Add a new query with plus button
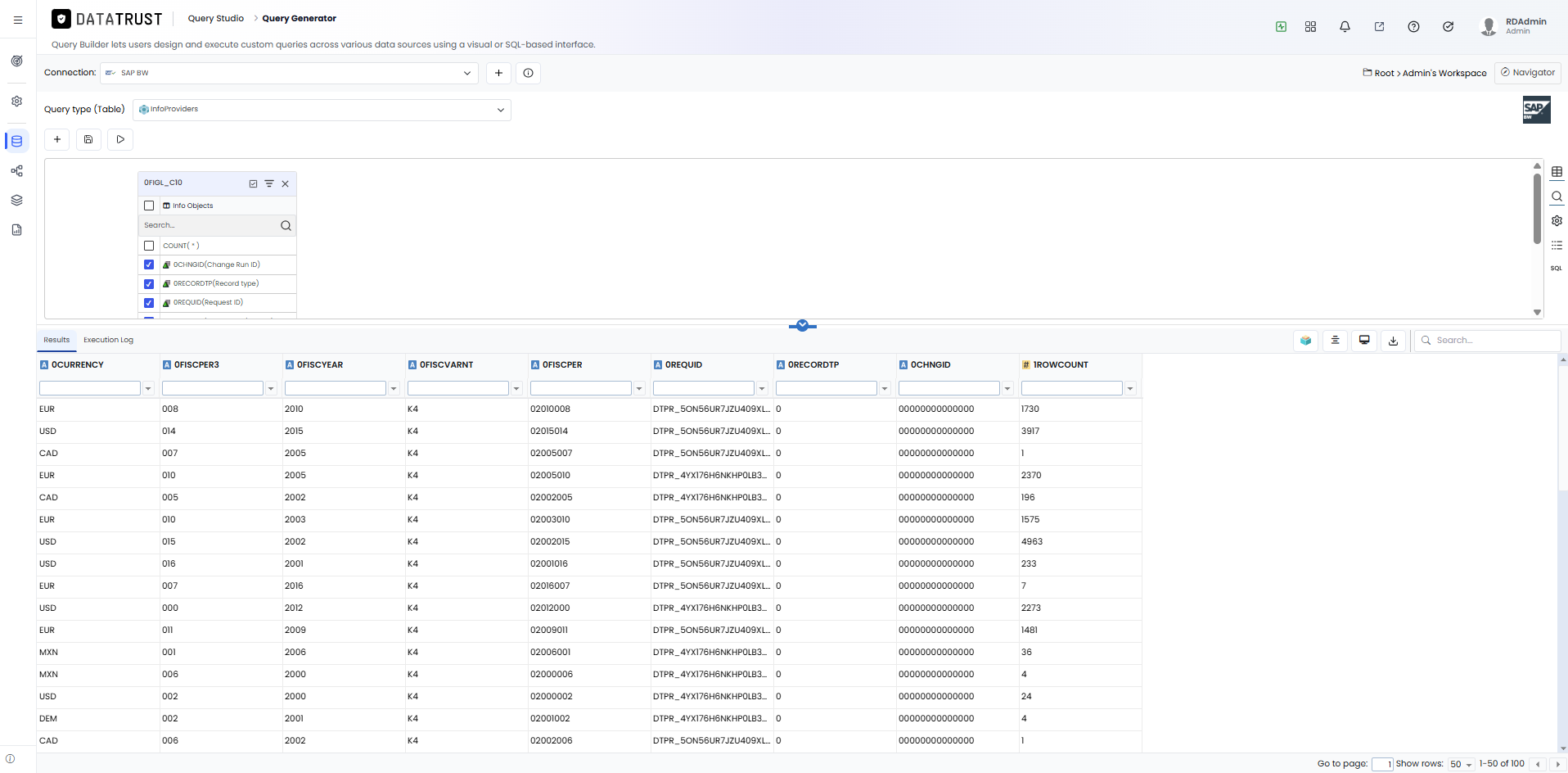 click(x=57, y=139)
